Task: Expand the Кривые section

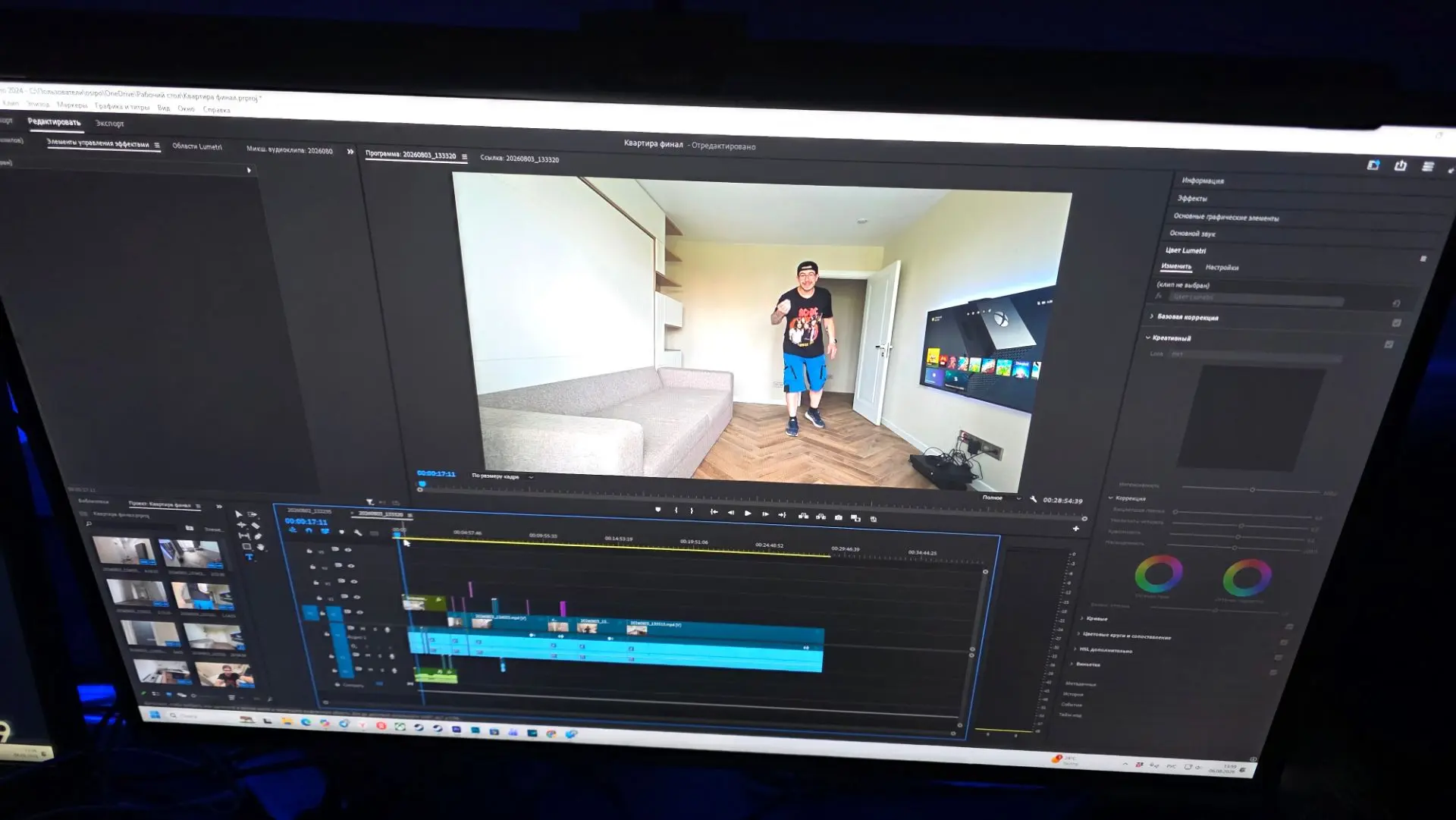Action: point(1081,618)
